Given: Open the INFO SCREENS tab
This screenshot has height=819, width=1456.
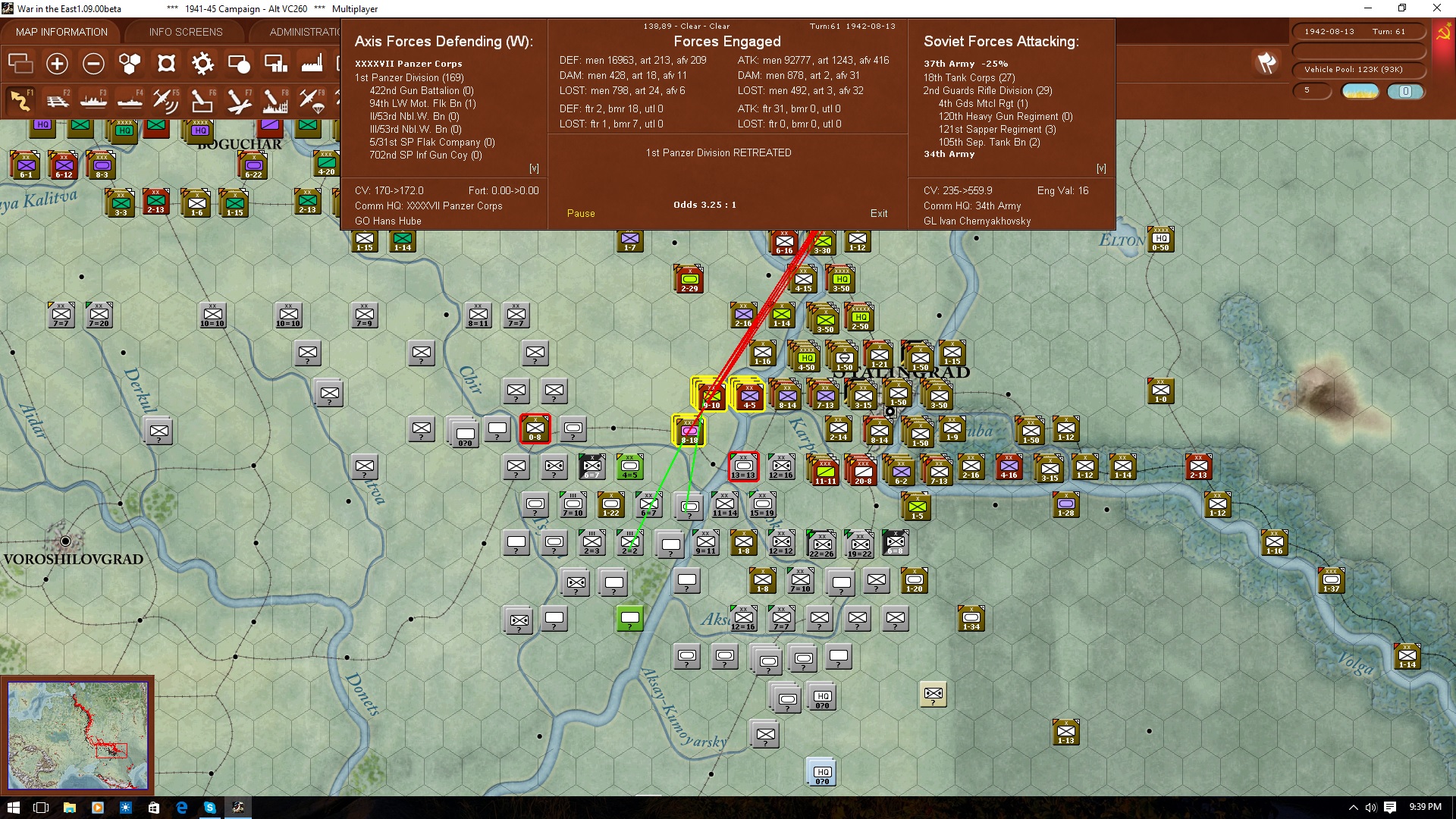Looking at the screenshot, I should 186,32.
